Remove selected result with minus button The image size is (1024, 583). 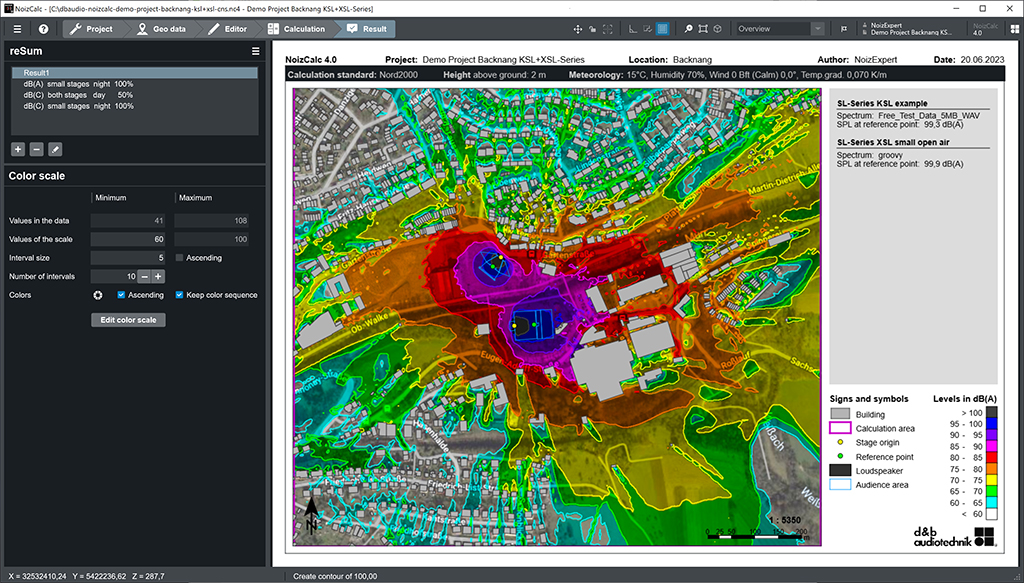(36, 149)
